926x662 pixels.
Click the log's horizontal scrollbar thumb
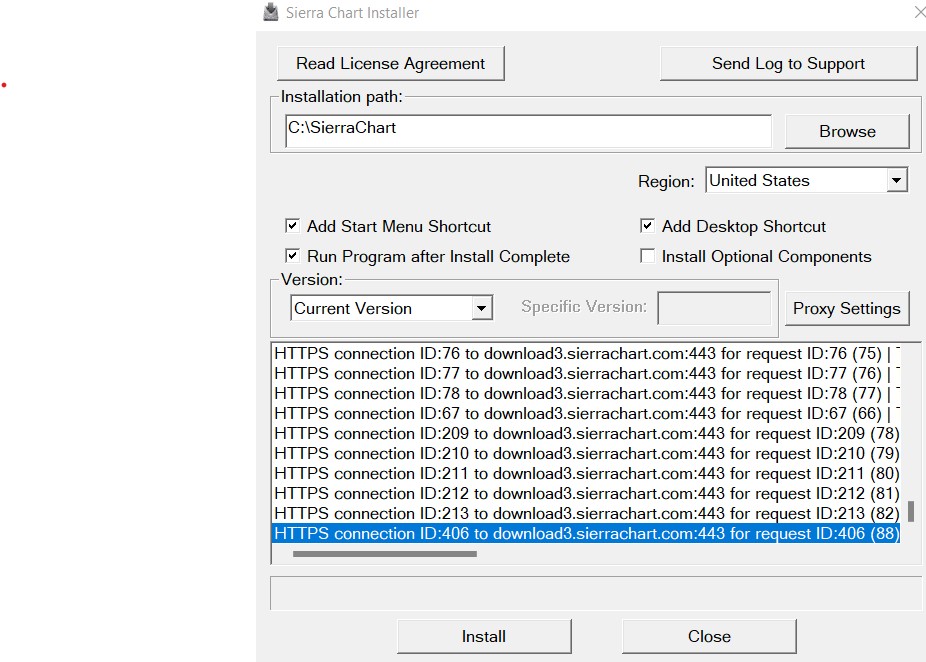[x=384, y=554]
